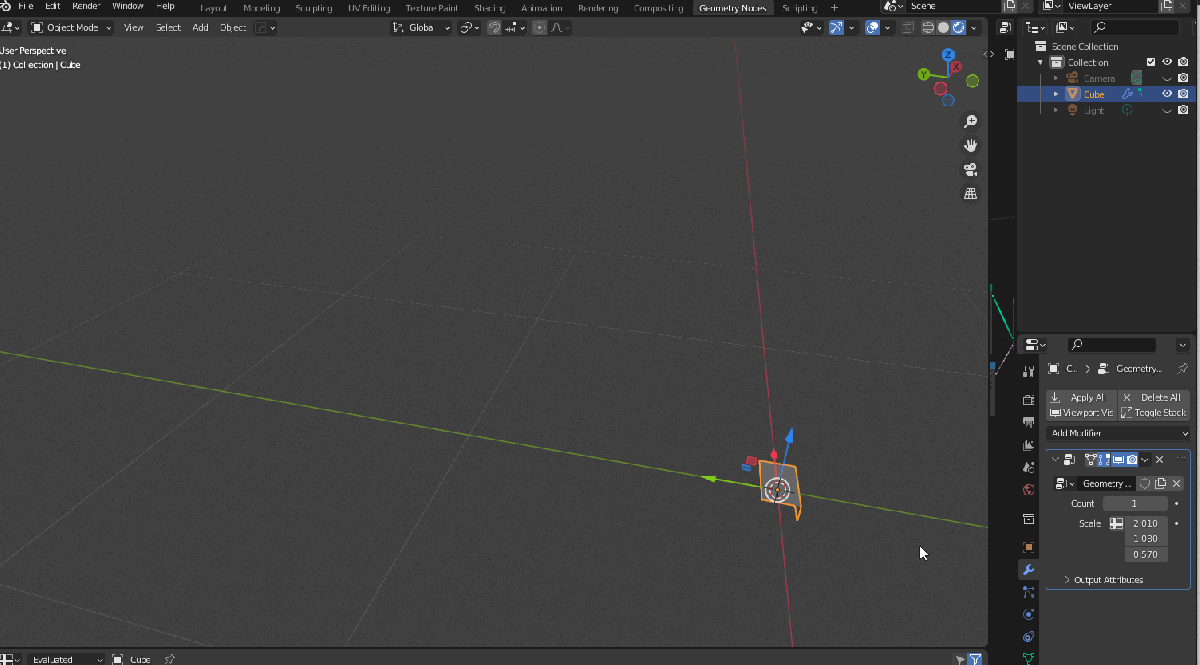
Task: Open the Object Mode dropdown
Action: coord(70,28)
